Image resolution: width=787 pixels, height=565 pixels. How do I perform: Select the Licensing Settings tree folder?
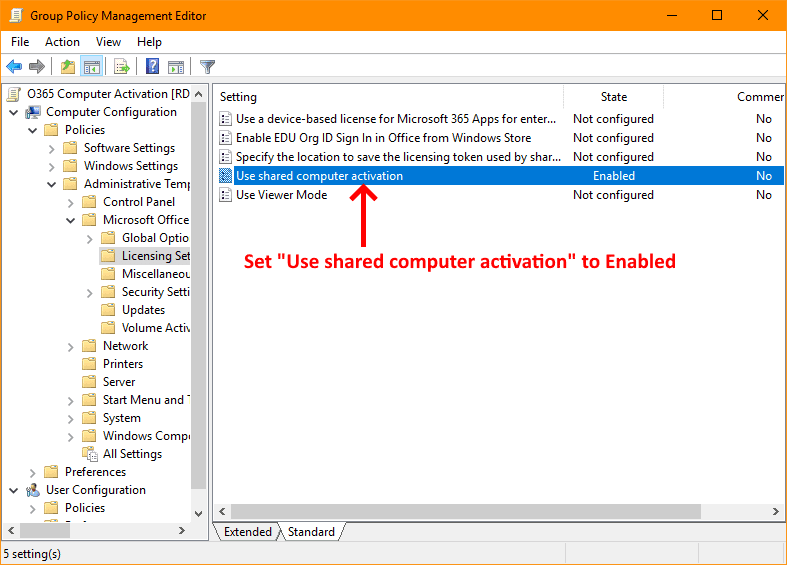pyautogui.click(x=146, y=256)
